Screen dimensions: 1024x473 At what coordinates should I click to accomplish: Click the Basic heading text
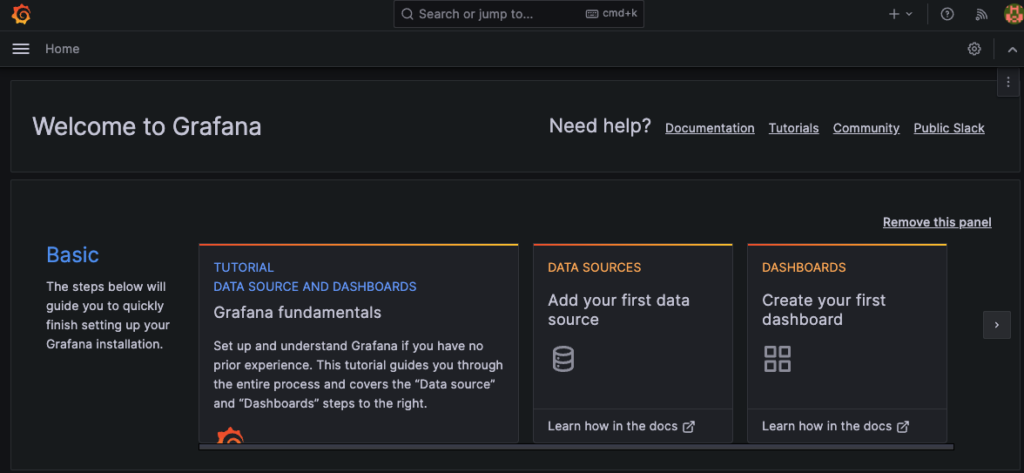point(72,254)
